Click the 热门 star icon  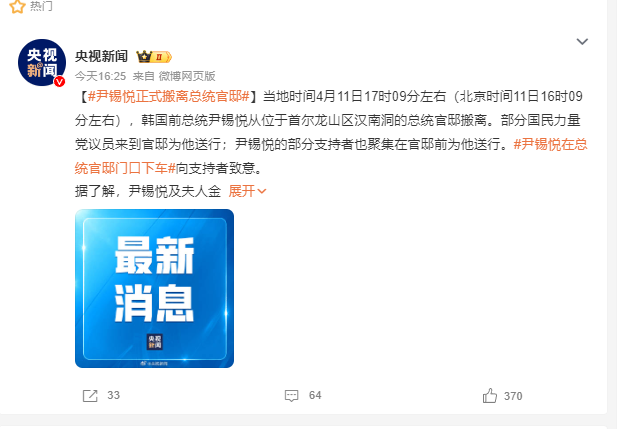pos(17,6)
